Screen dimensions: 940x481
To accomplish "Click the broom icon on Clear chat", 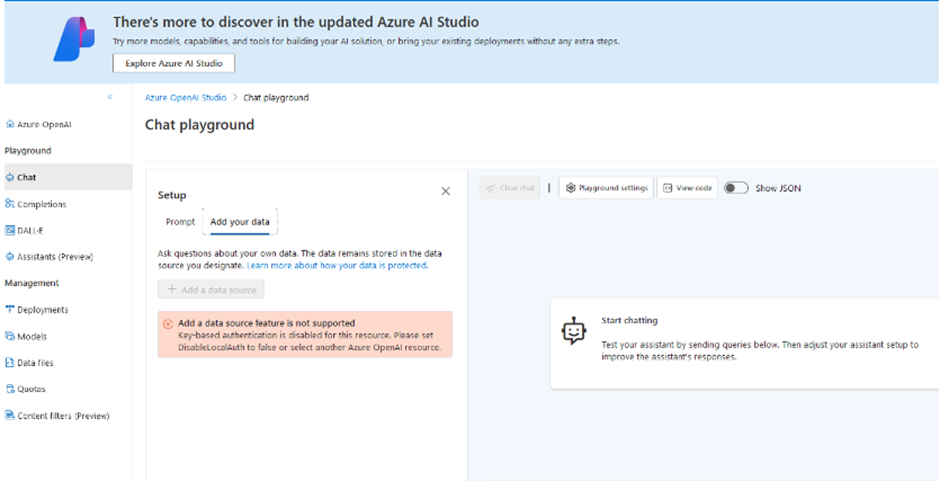I will (491, 188).
